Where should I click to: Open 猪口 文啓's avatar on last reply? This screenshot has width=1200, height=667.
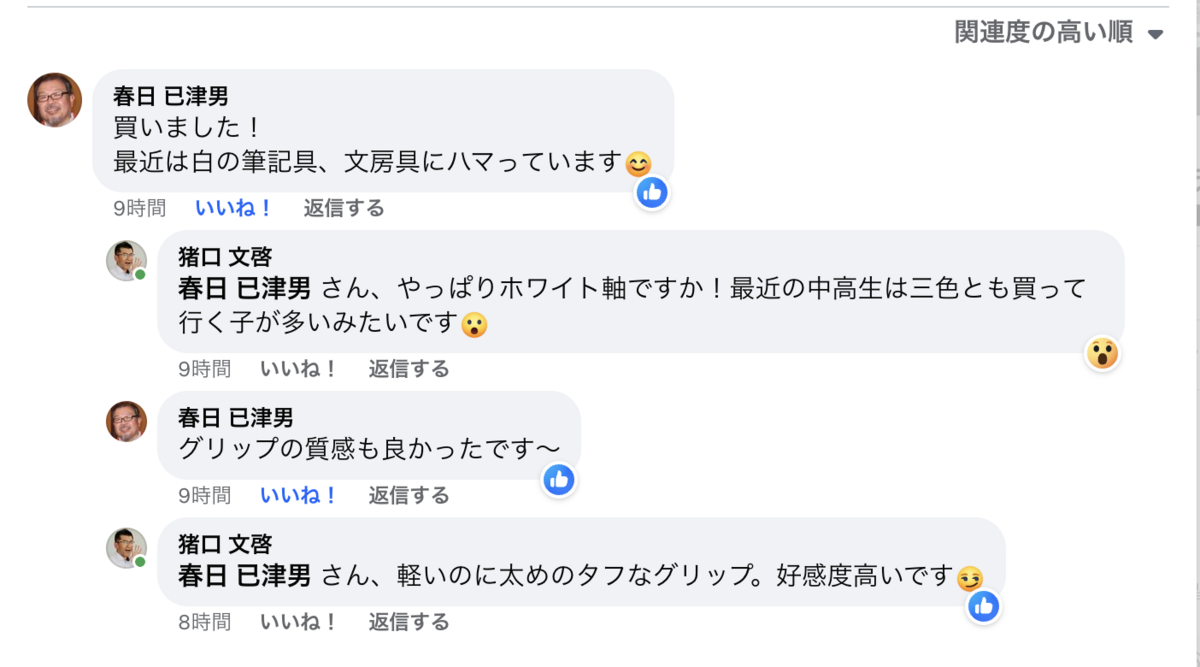coord(126,548)
